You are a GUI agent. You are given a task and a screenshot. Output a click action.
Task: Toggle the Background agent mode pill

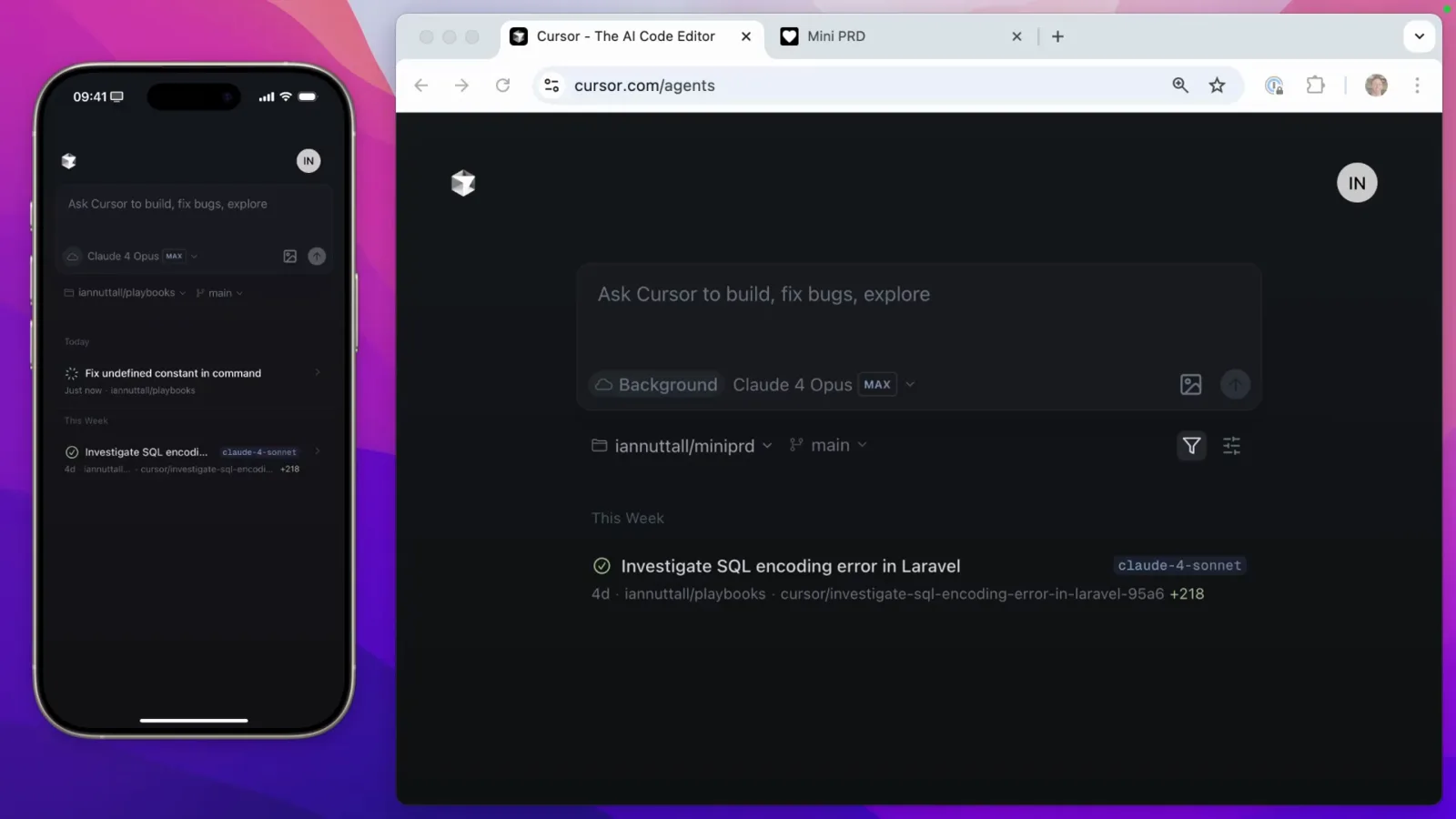(x=655, y=385)
